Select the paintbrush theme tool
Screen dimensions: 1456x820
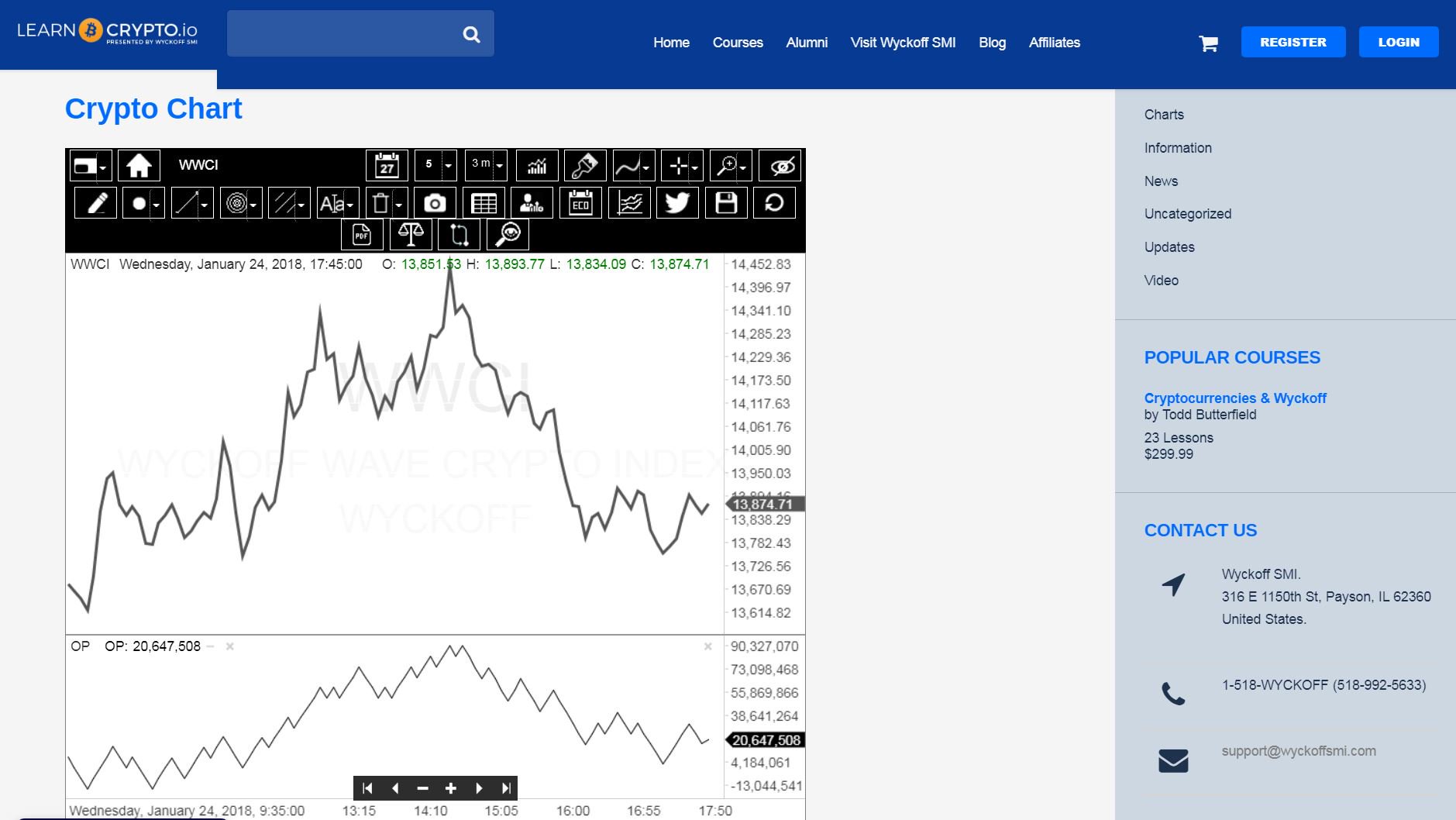click(x=585, y=165)
